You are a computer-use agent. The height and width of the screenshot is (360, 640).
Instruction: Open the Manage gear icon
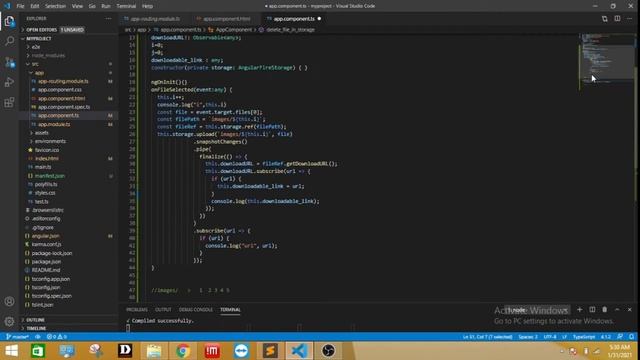pyautogui.click(x=9, y=322)
